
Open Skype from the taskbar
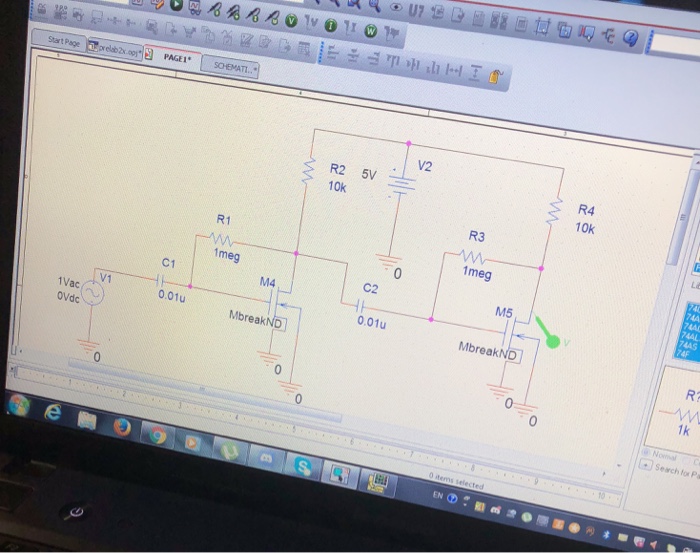[x=303, y=466]
